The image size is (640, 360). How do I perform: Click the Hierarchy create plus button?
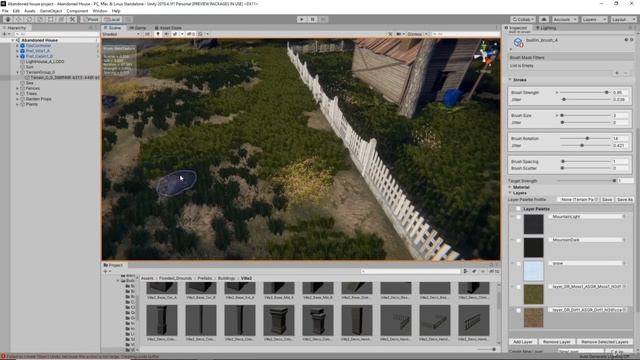[x=4, y=34]
